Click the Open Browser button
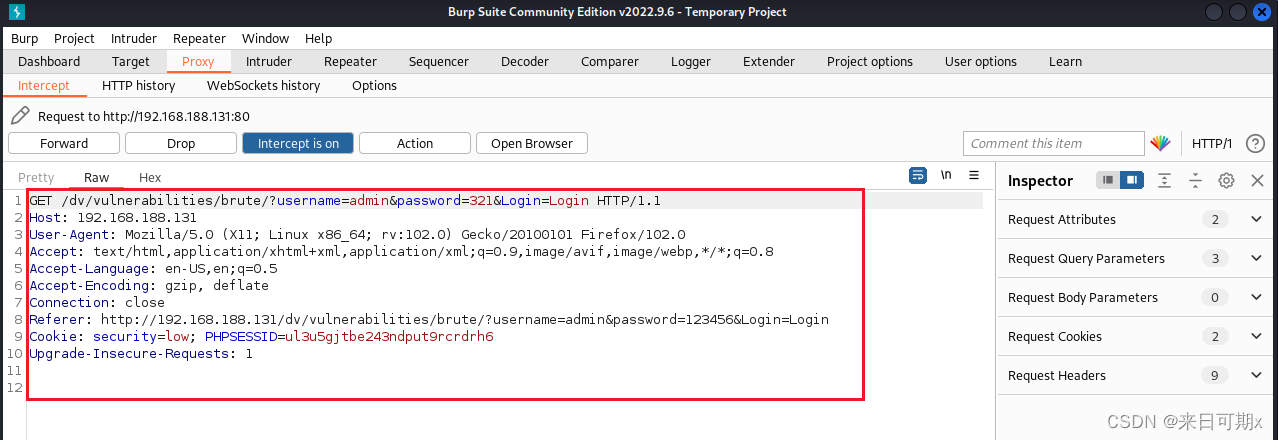 click(532, 143)
